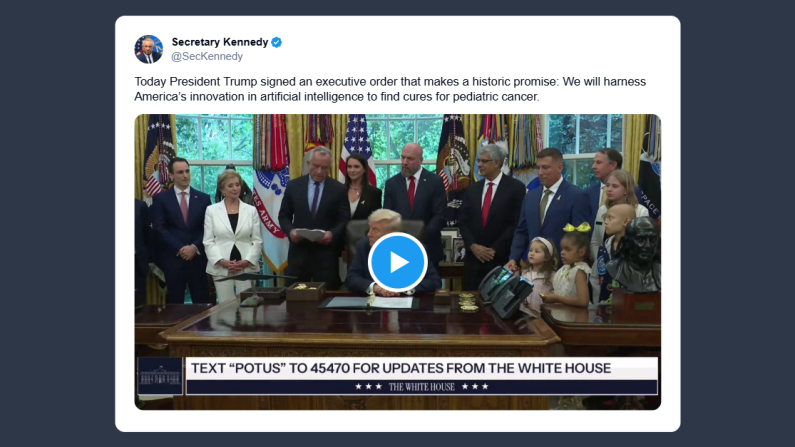Viewport: 795px width, 447px height.
Task: Click the tweet text about executive order
Action: coord(390,89)
